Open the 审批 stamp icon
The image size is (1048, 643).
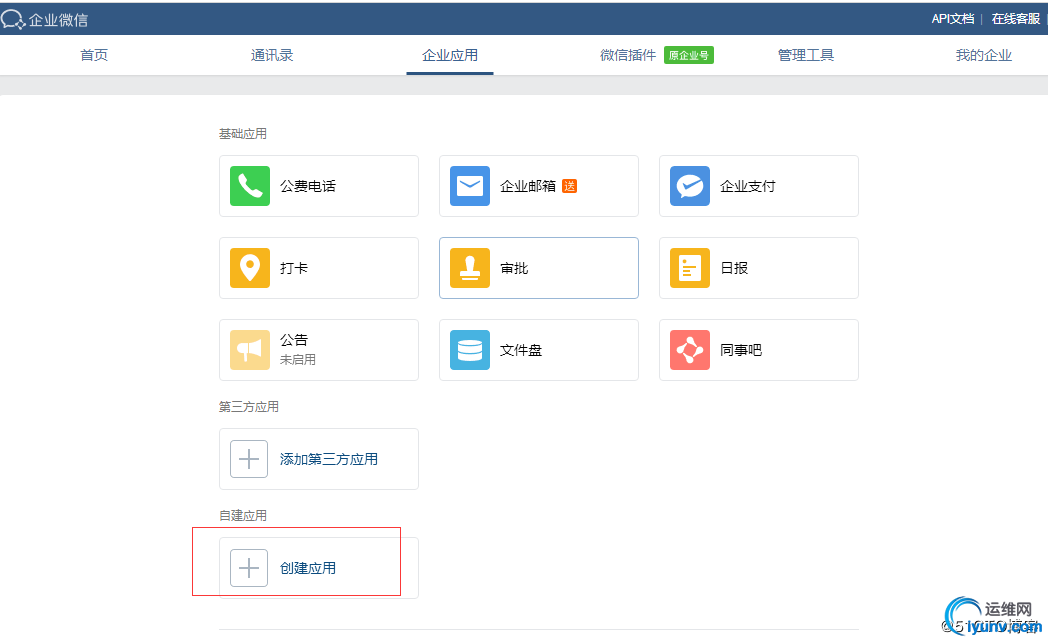tap(469, 268)
